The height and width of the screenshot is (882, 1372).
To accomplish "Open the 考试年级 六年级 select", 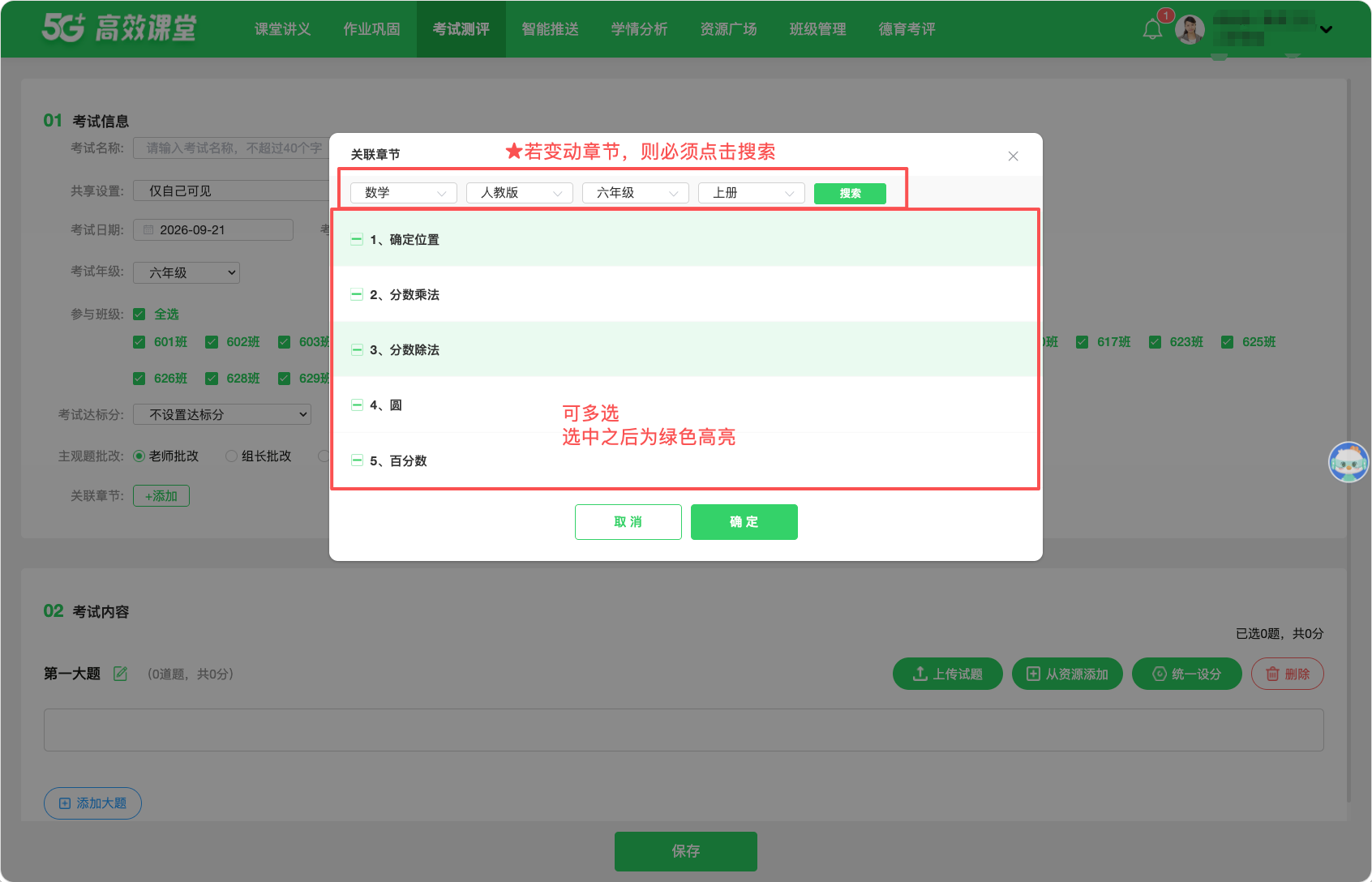I will click(187, 272).
